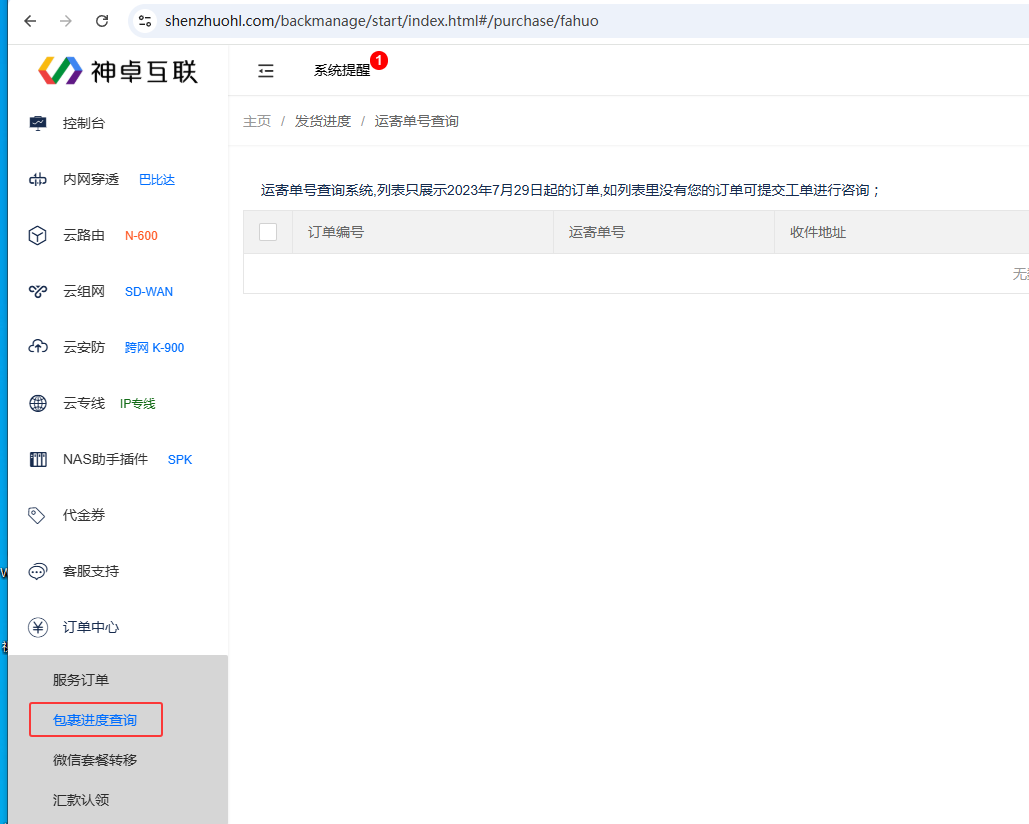Click the 云专线 globe icon
The image size is (1029, 824).
click(x=38, y=404)
